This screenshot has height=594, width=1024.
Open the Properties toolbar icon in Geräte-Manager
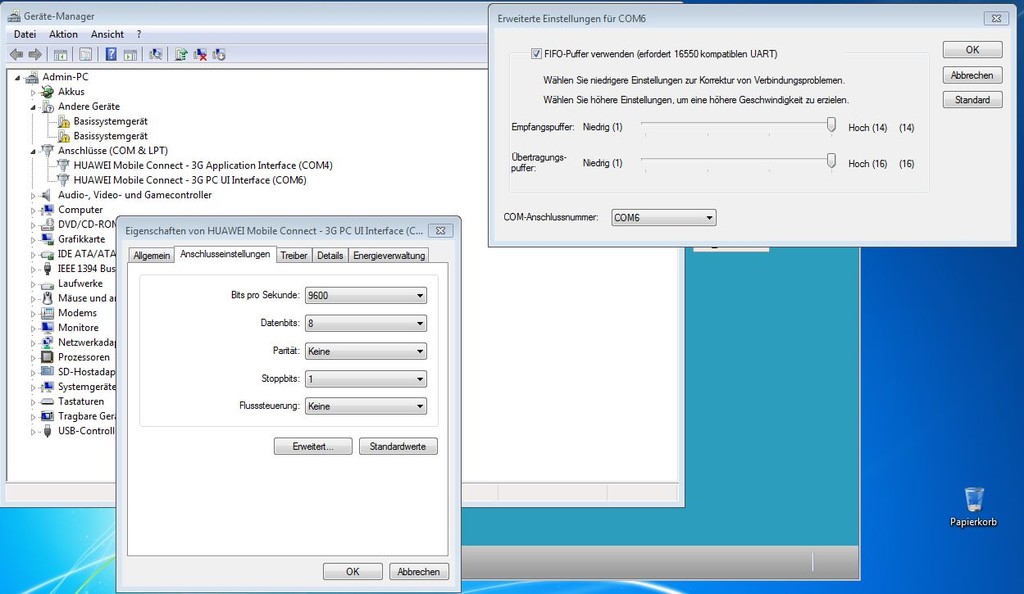point(86,55)
